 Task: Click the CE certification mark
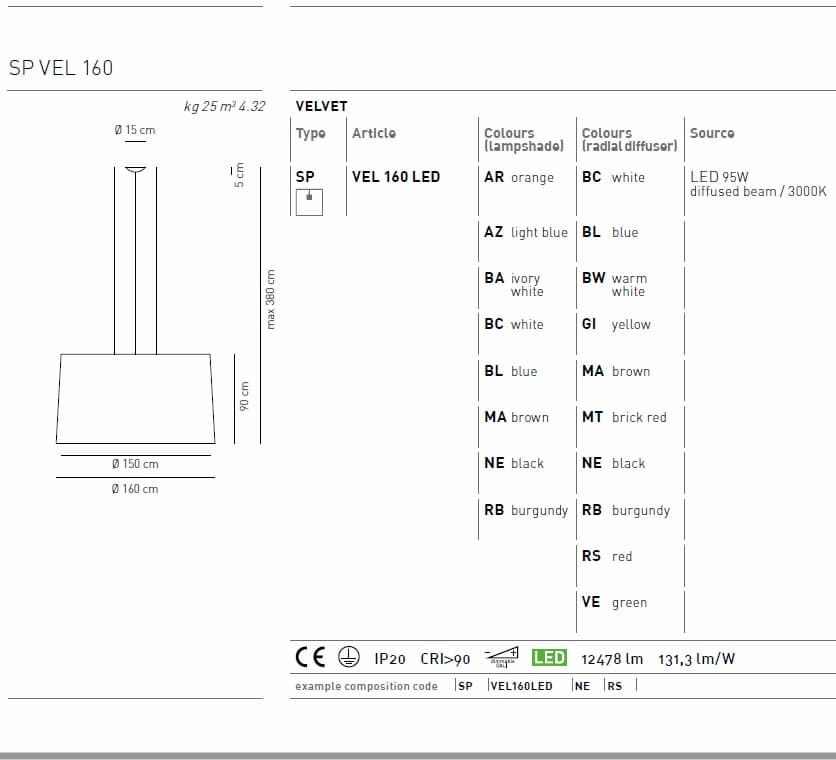(x=311, y=658)
